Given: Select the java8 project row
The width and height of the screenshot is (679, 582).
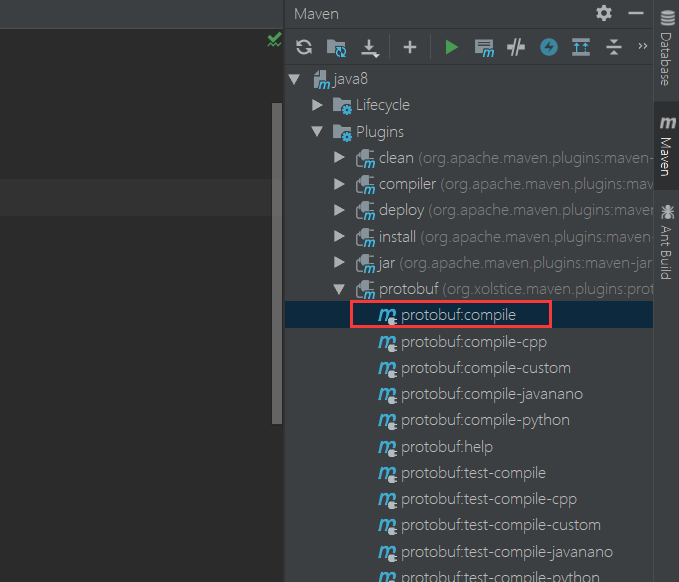Looking at the screenshot, I should click(x=469, y=79).
